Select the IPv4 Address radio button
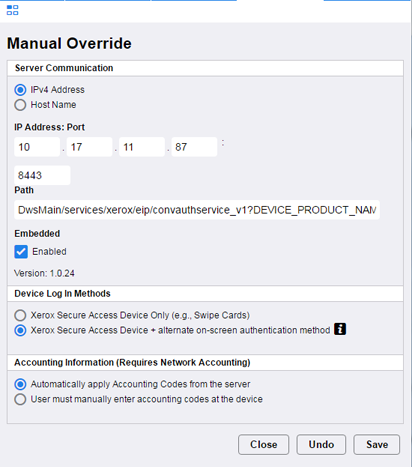The width and height of the screenshot is (412, 467). tap(20, 90)
